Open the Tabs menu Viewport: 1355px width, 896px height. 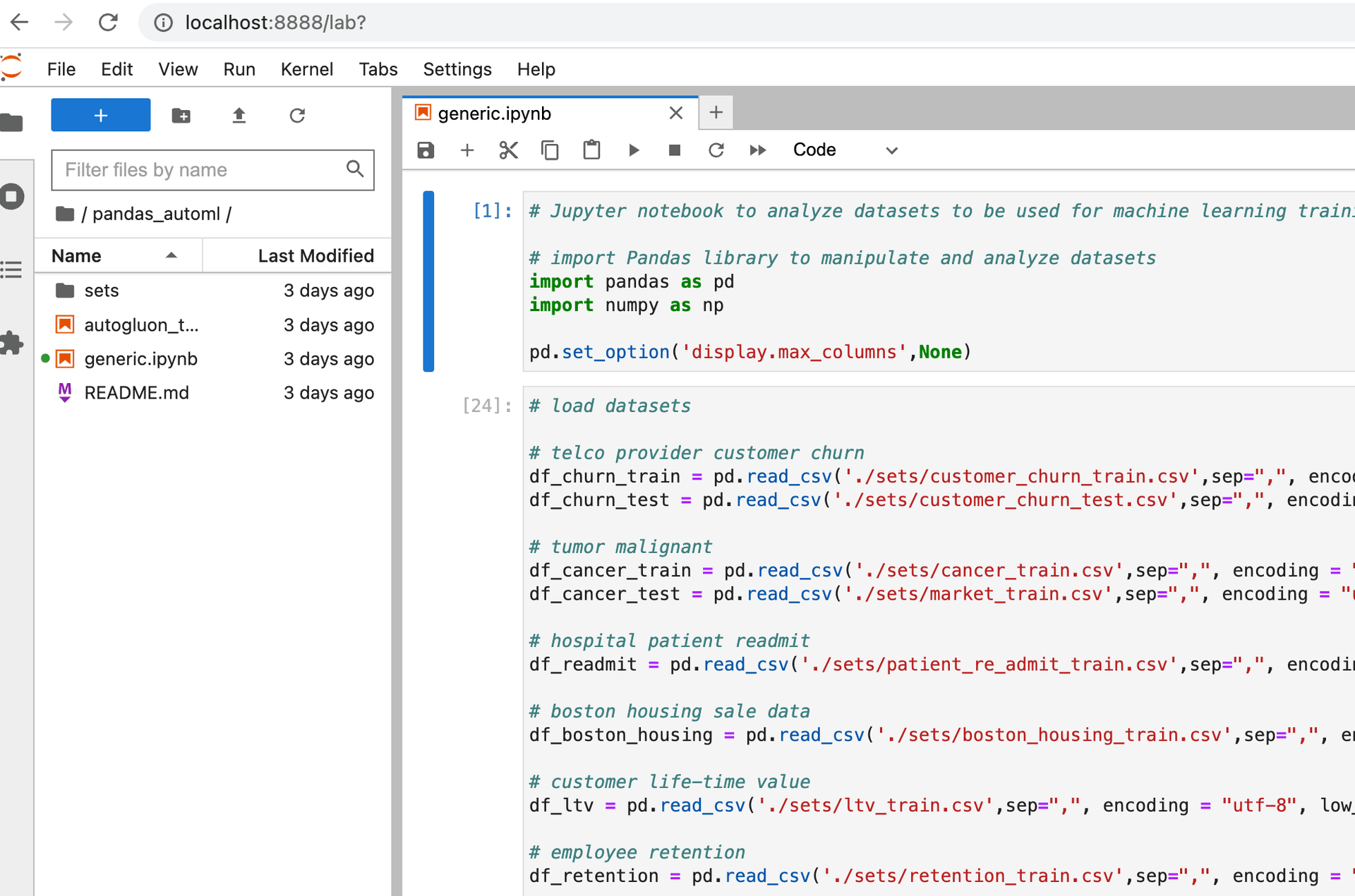378,69
